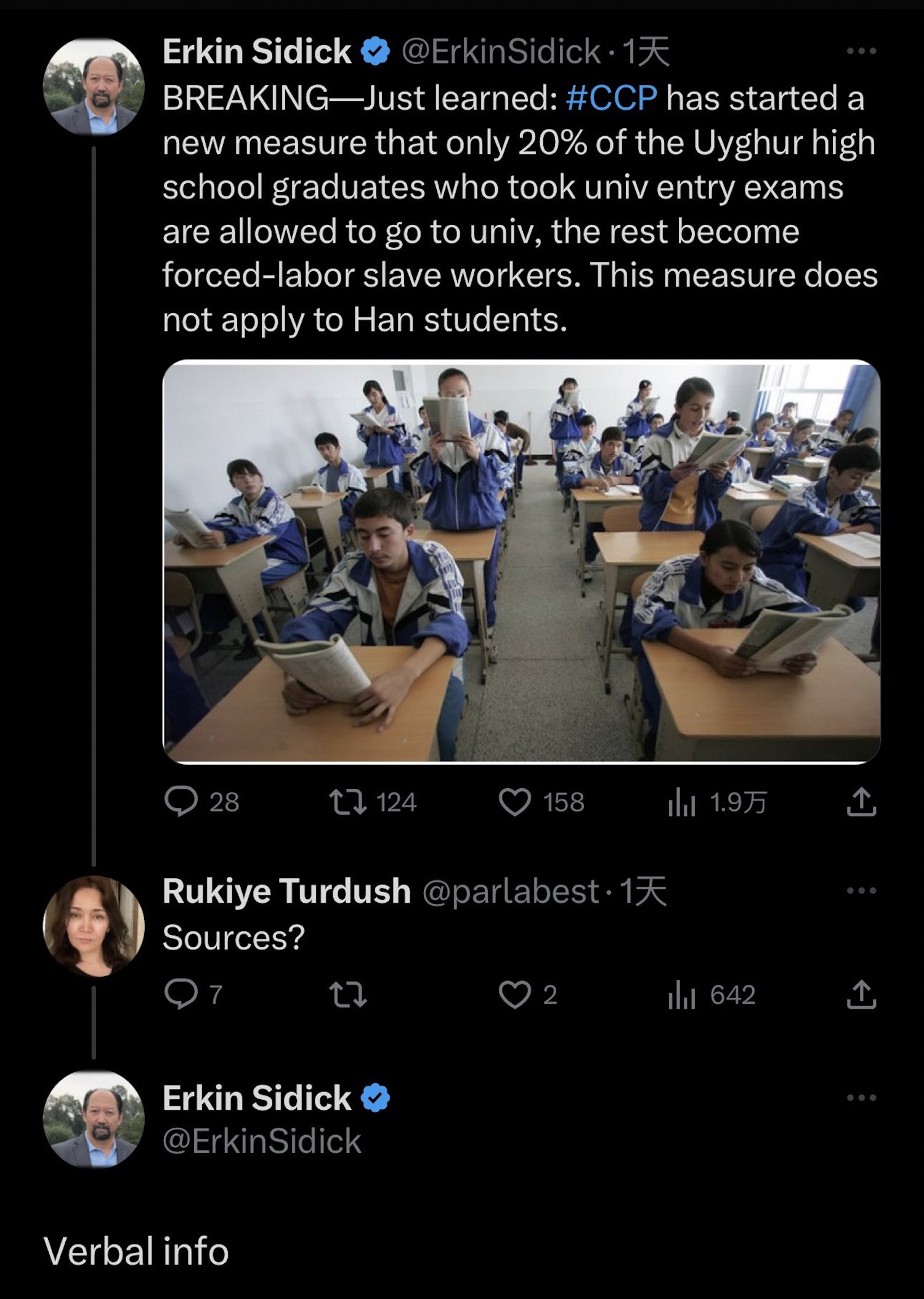
Task: Share Rukiye Turdush's reply
Action: coord(861,995)
